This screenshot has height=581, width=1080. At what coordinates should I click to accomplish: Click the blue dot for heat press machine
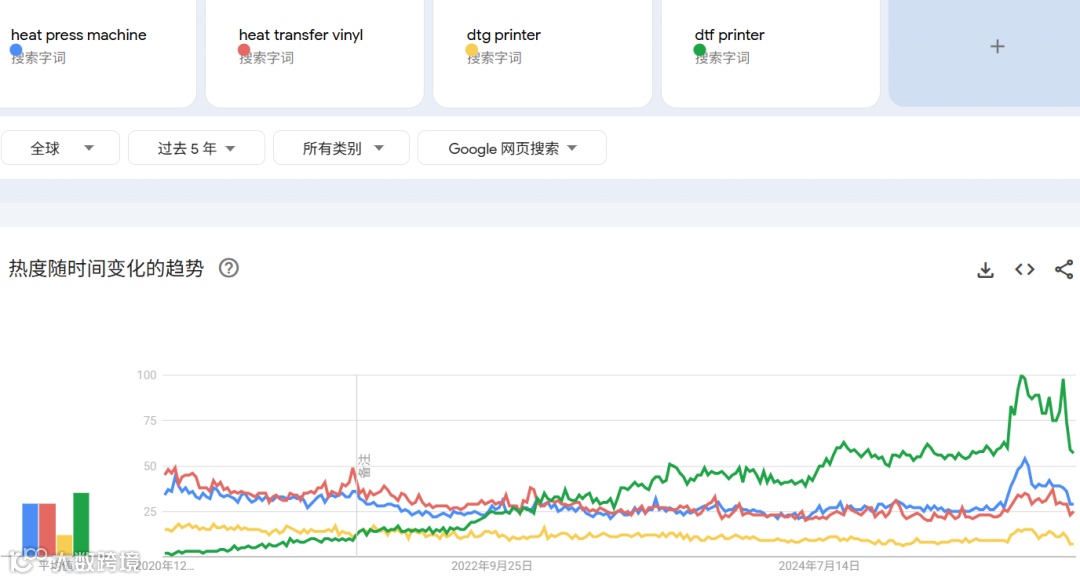tap(16, 50)
